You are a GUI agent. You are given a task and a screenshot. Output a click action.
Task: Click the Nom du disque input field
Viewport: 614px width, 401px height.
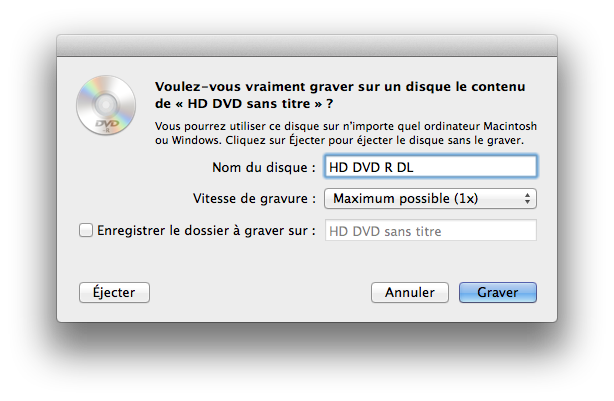430,167
